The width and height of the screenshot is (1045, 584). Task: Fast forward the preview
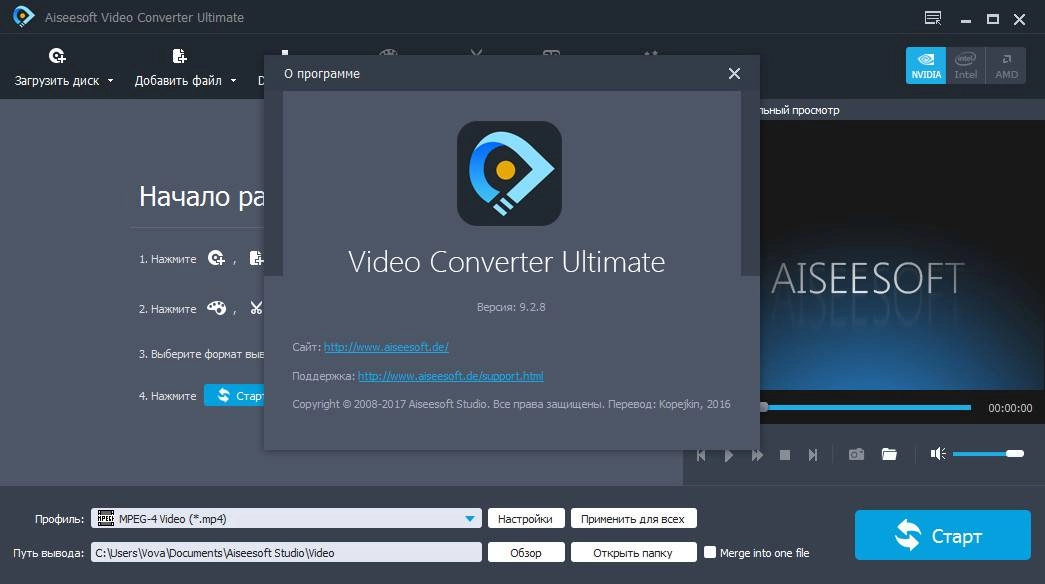tap(757, 455)
